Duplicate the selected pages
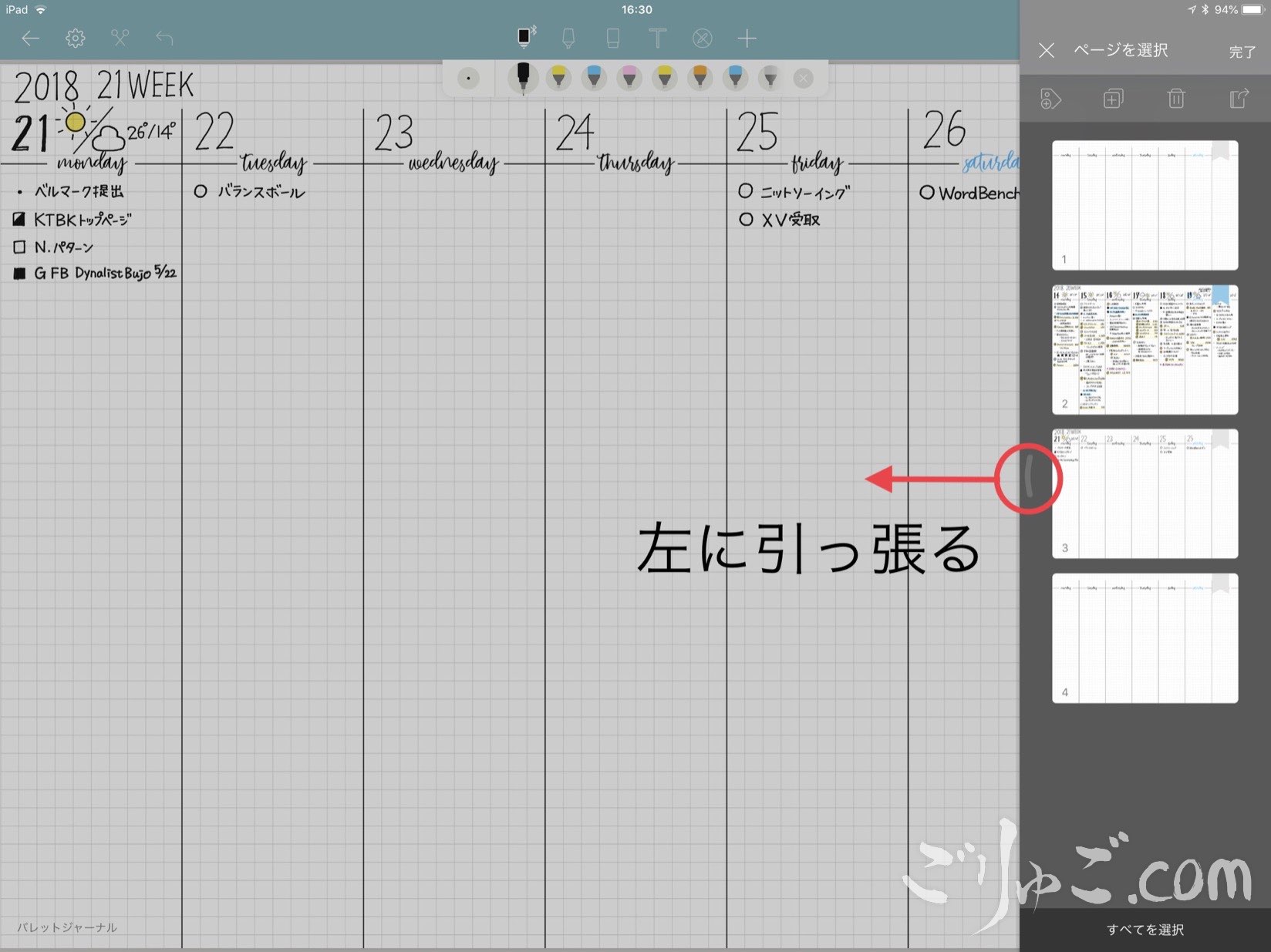 tap(1113, 99)
